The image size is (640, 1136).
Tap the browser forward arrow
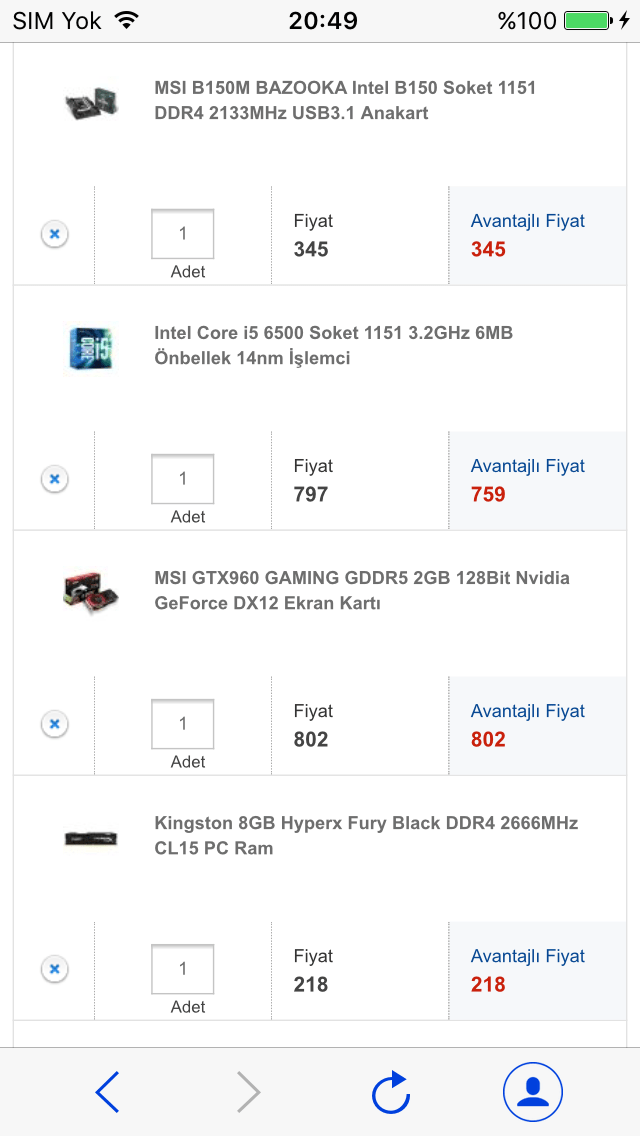(x=249, y=1092)
